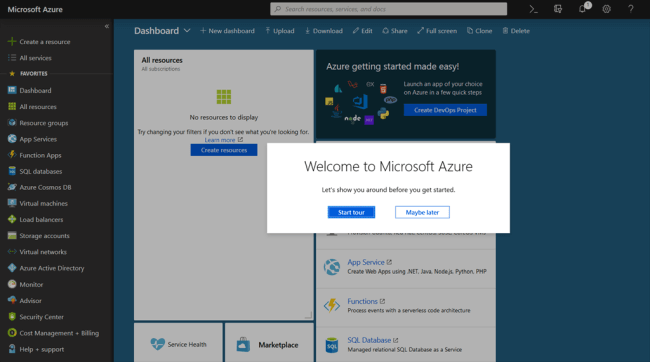The width and height of the screenshot is (650, 362).
Task: Click the All resources tile resize handle
Action: click(308, 315)
